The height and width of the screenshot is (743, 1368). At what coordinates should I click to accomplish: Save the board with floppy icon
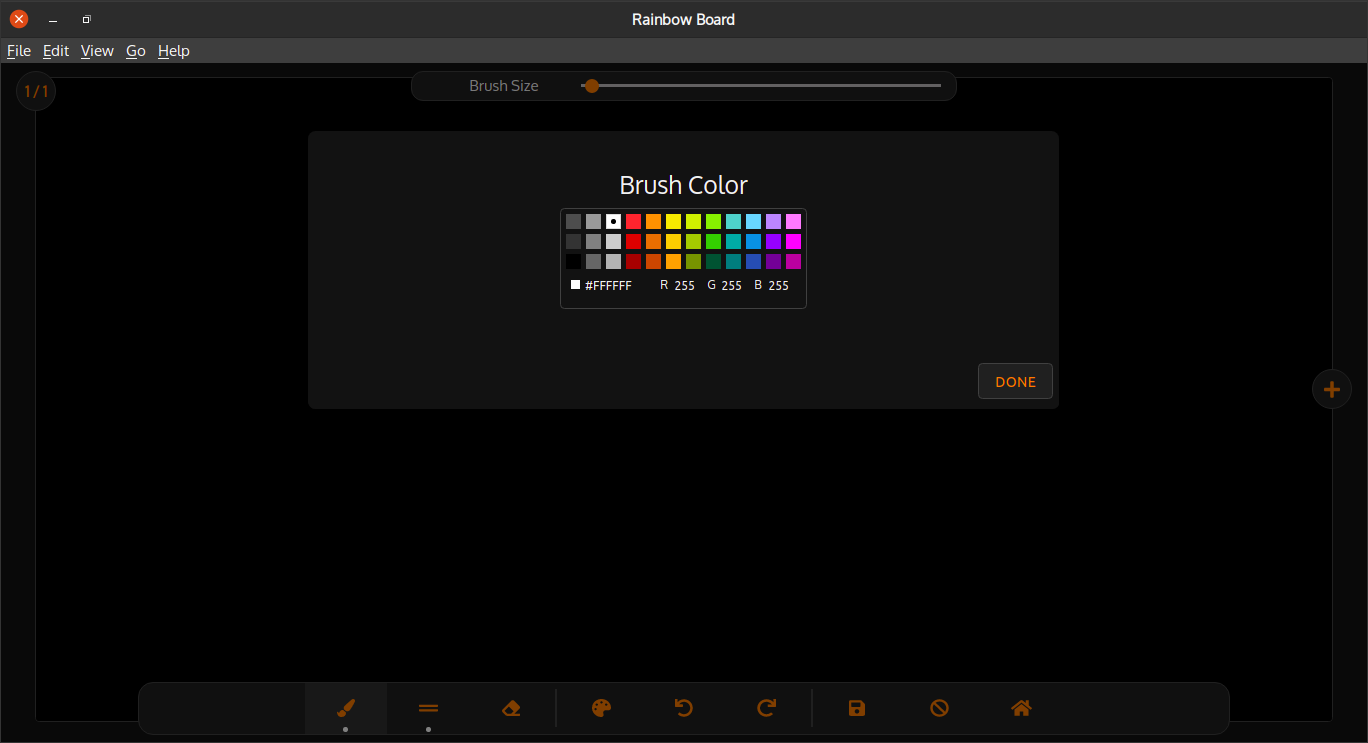point(856,708)
